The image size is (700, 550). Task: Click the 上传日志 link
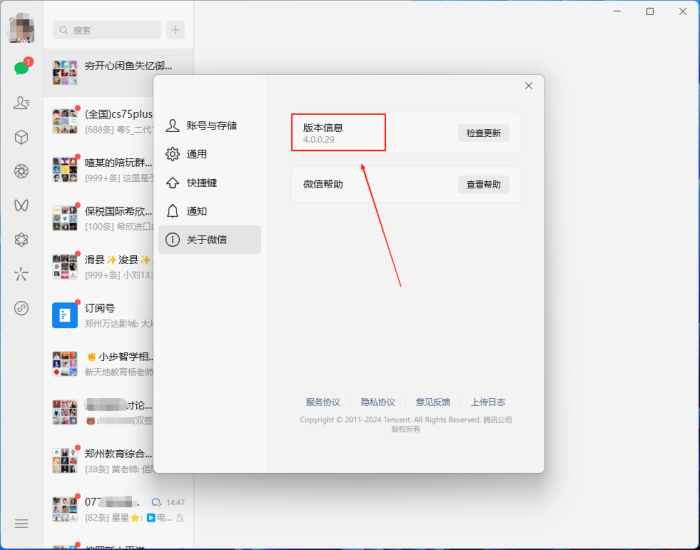[x=488, y=402]
